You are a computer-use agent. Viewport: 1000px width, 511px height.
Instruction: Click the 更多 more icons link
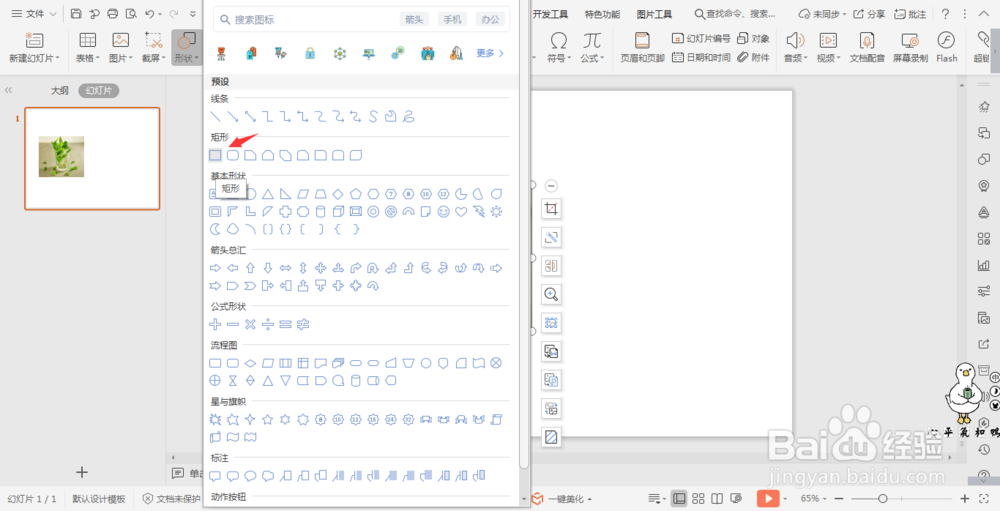point(490,54)
